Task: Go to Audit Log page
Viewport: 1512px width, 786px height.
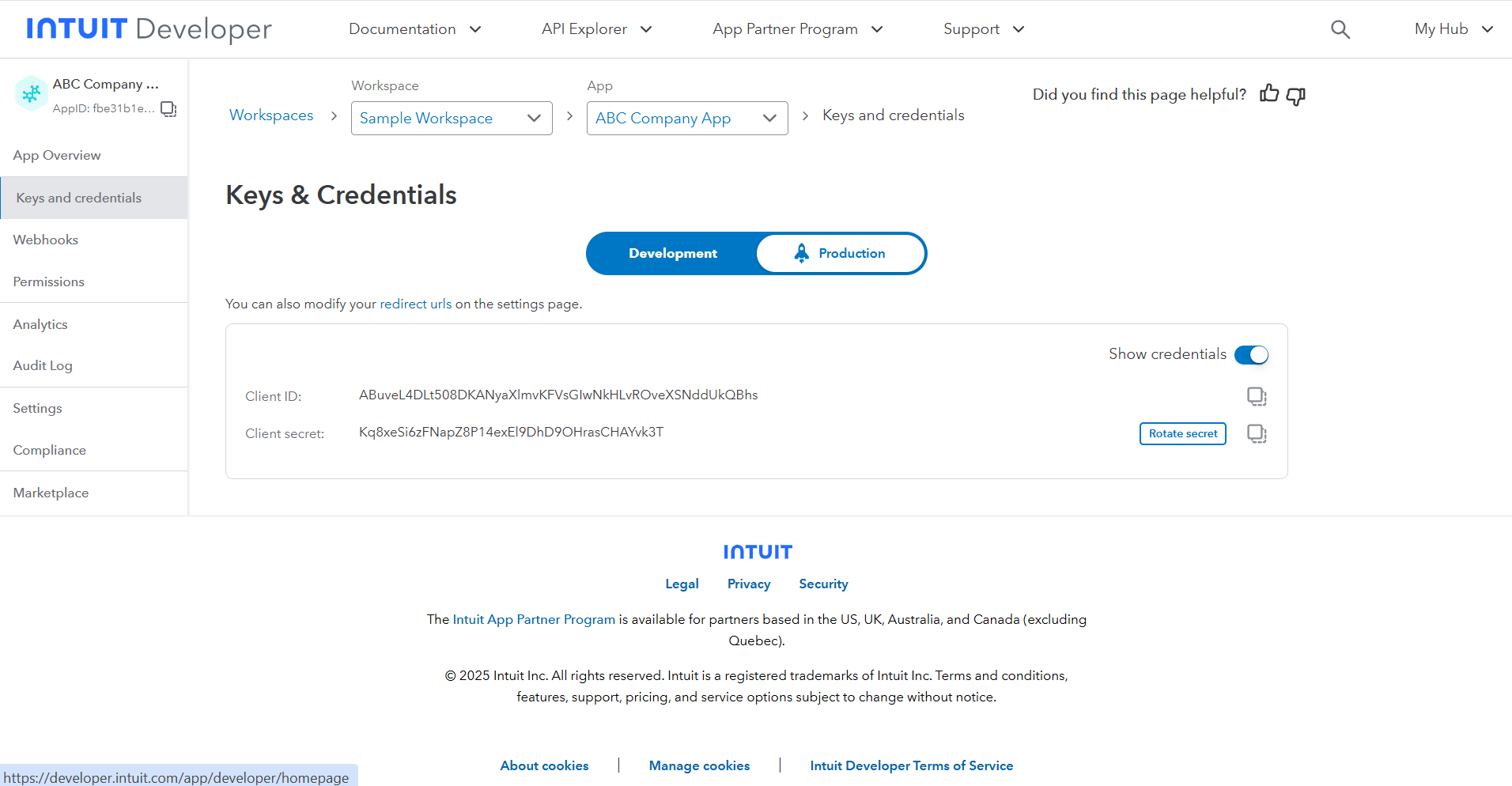Action: [43, 365]
